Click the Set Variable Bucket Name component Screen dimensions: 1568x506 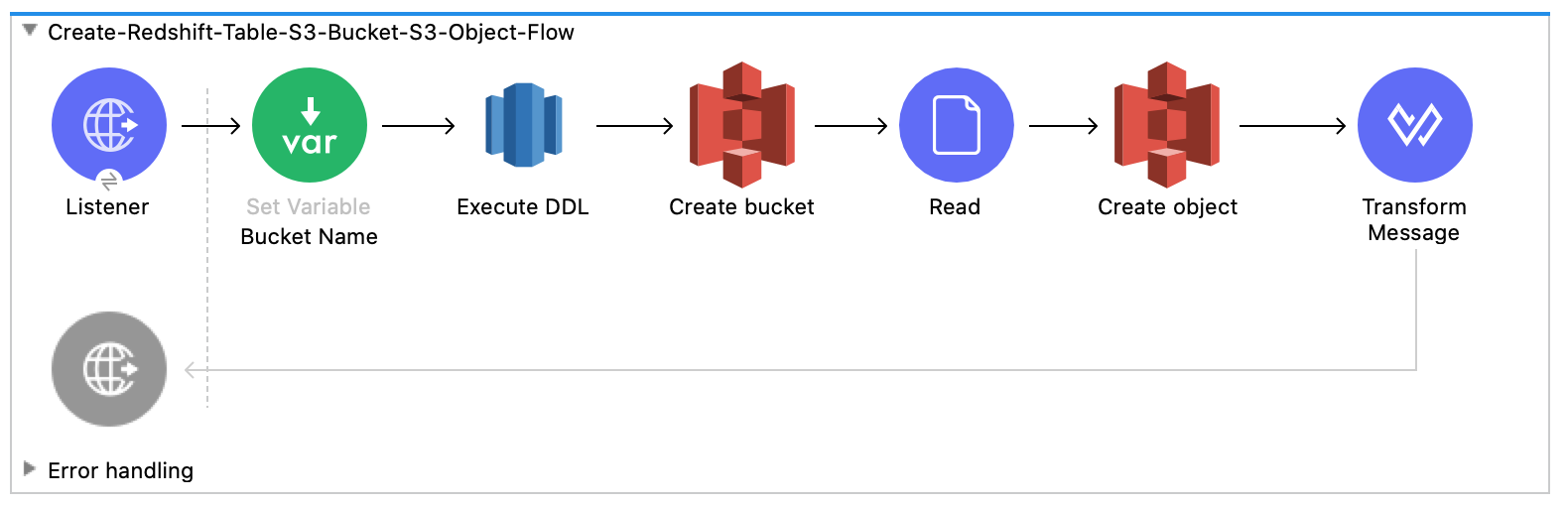coord(310,125)
